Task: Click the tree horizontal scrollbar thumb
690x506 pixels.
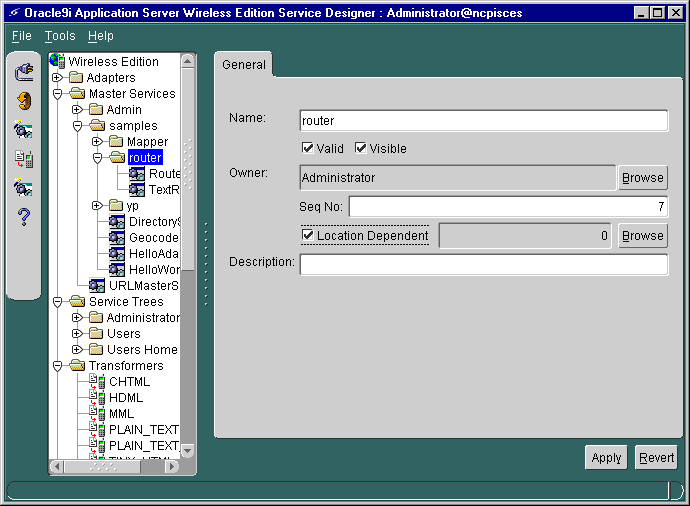Action: coord(102,466)
